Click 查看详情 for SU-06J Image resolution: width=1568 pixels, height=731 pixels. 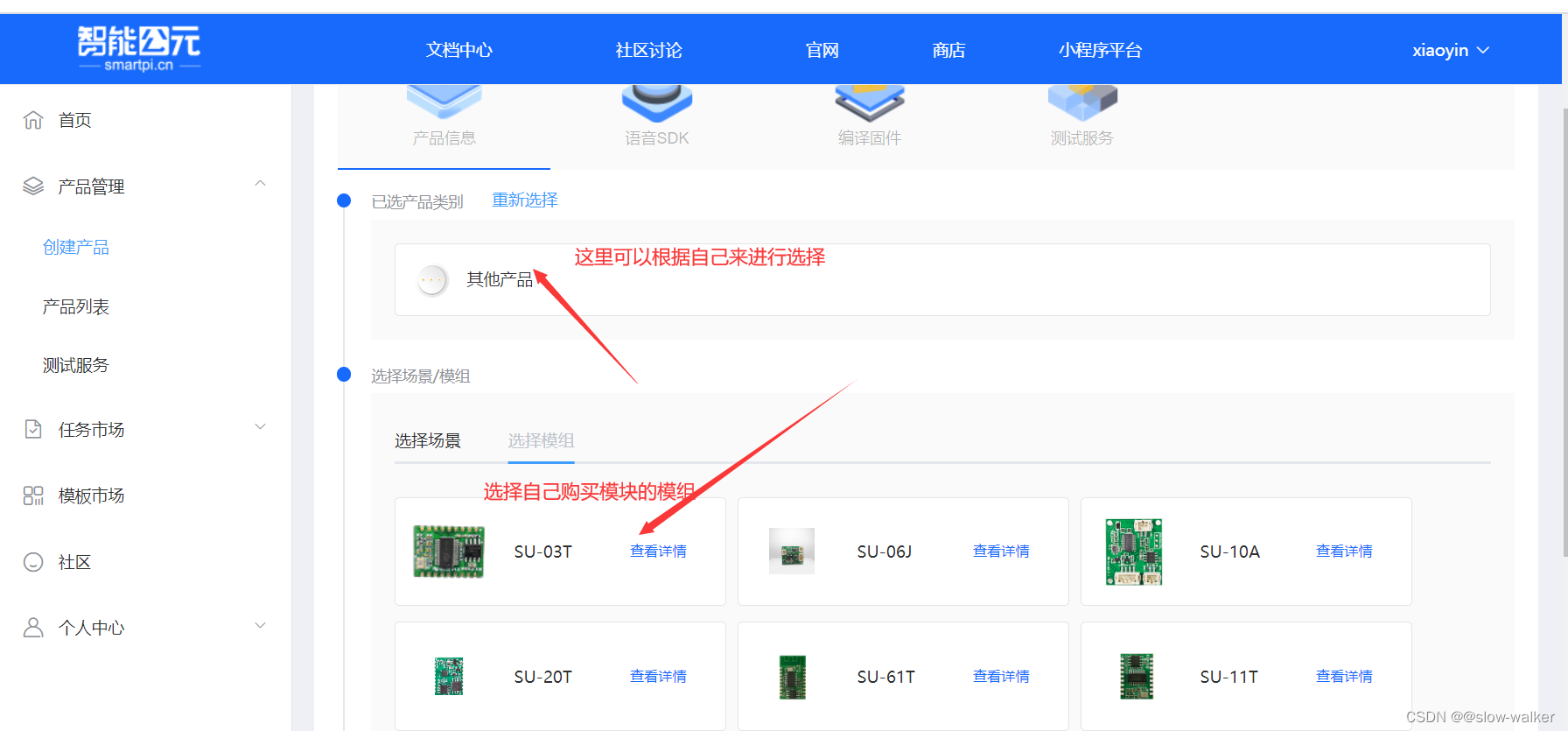click(1002, 552)
